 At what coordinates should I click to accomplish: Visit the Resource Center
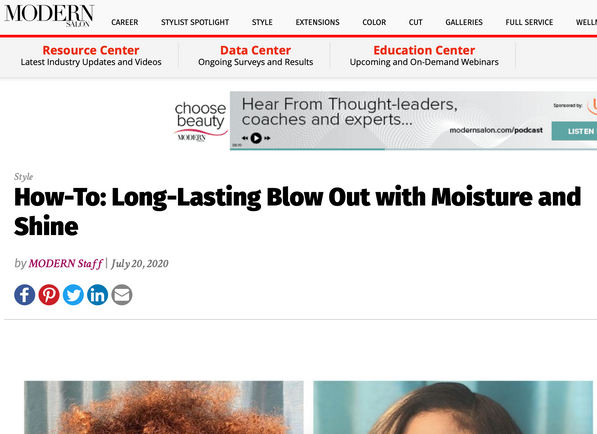(x=91, y=56)
